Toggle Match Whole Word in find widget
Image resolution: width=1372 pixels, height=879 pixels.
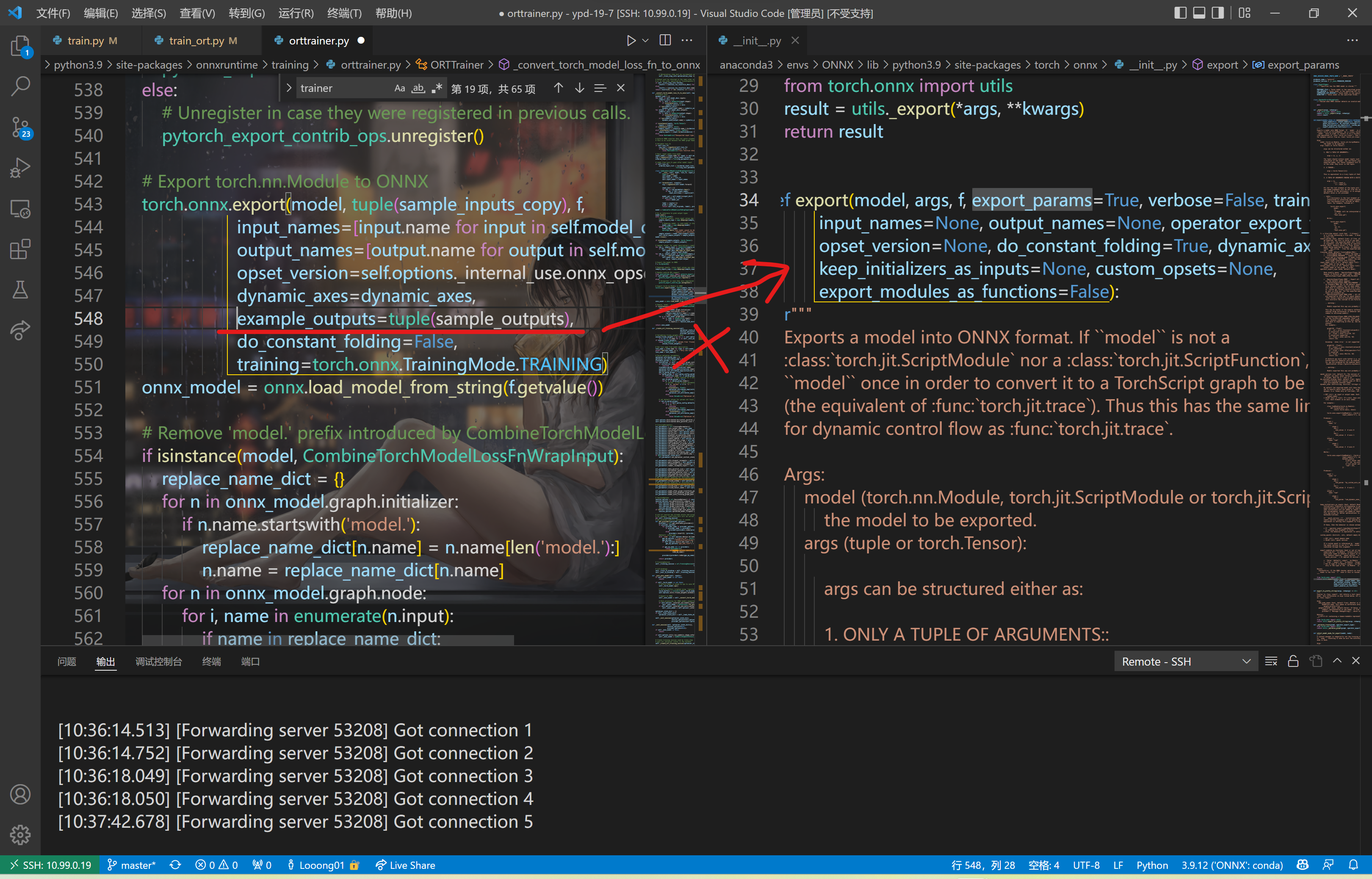point(418,88)
